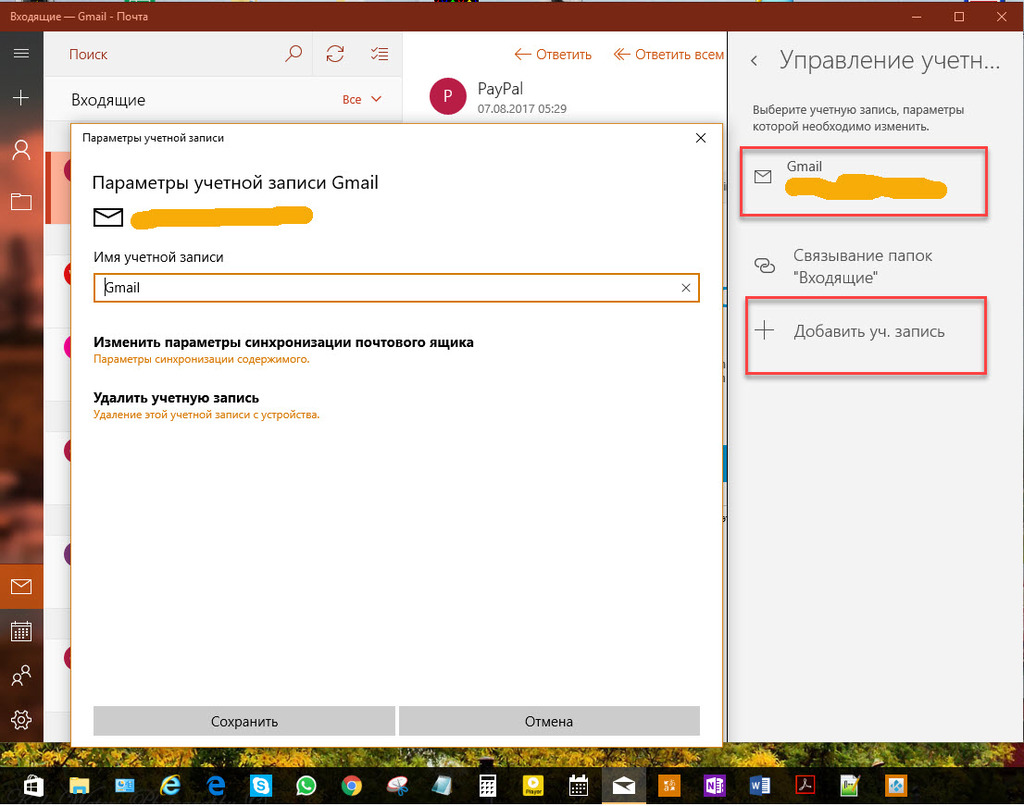Launch Internet Explorer from taskbar
Image resolution: width=1024 pixels, height=806 pixels.
(x=170, y=786)
